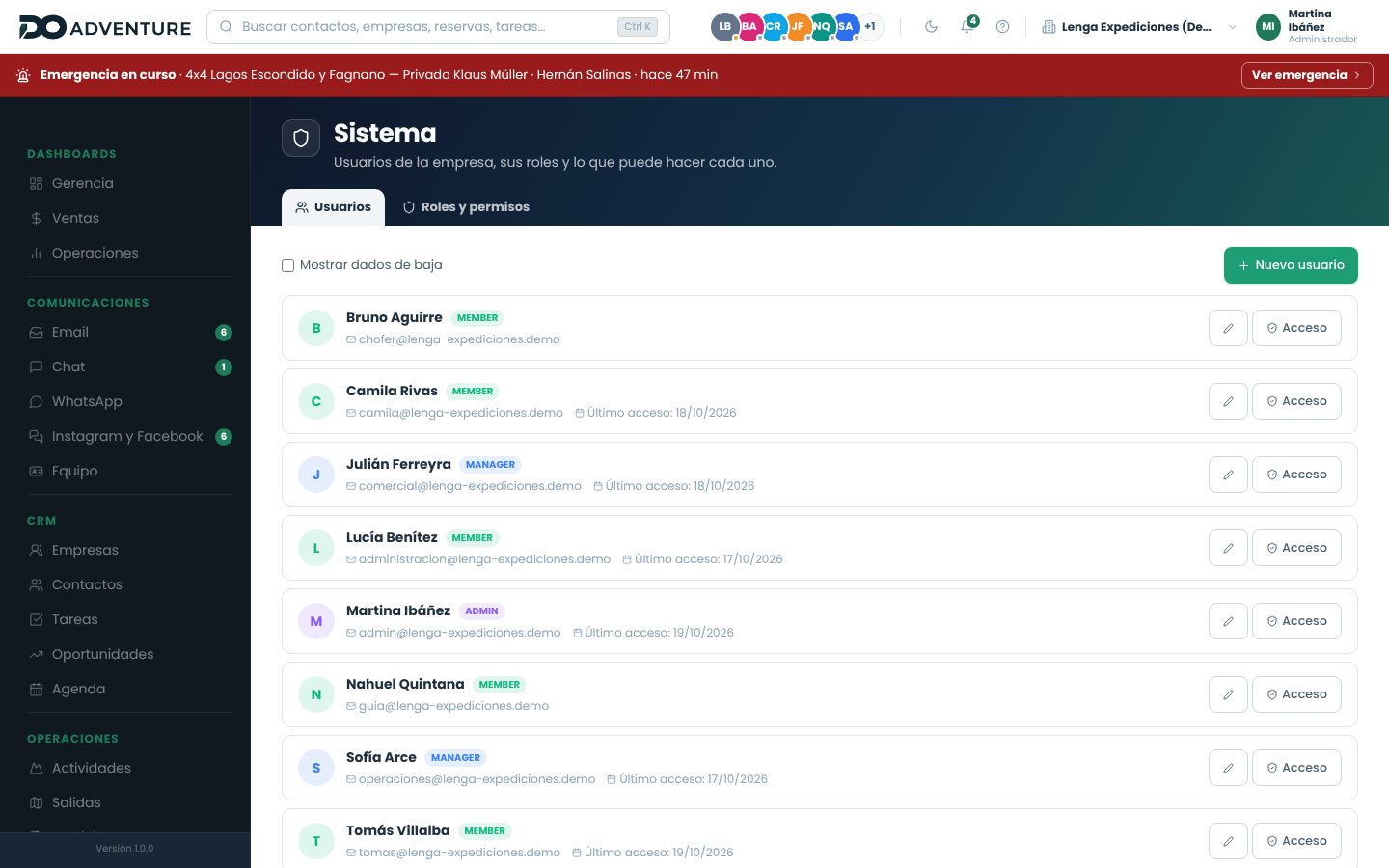Open Acceso for Sofía Arce
The width and height of the screenshot is (1389, 868).
tap(1296, 768)
